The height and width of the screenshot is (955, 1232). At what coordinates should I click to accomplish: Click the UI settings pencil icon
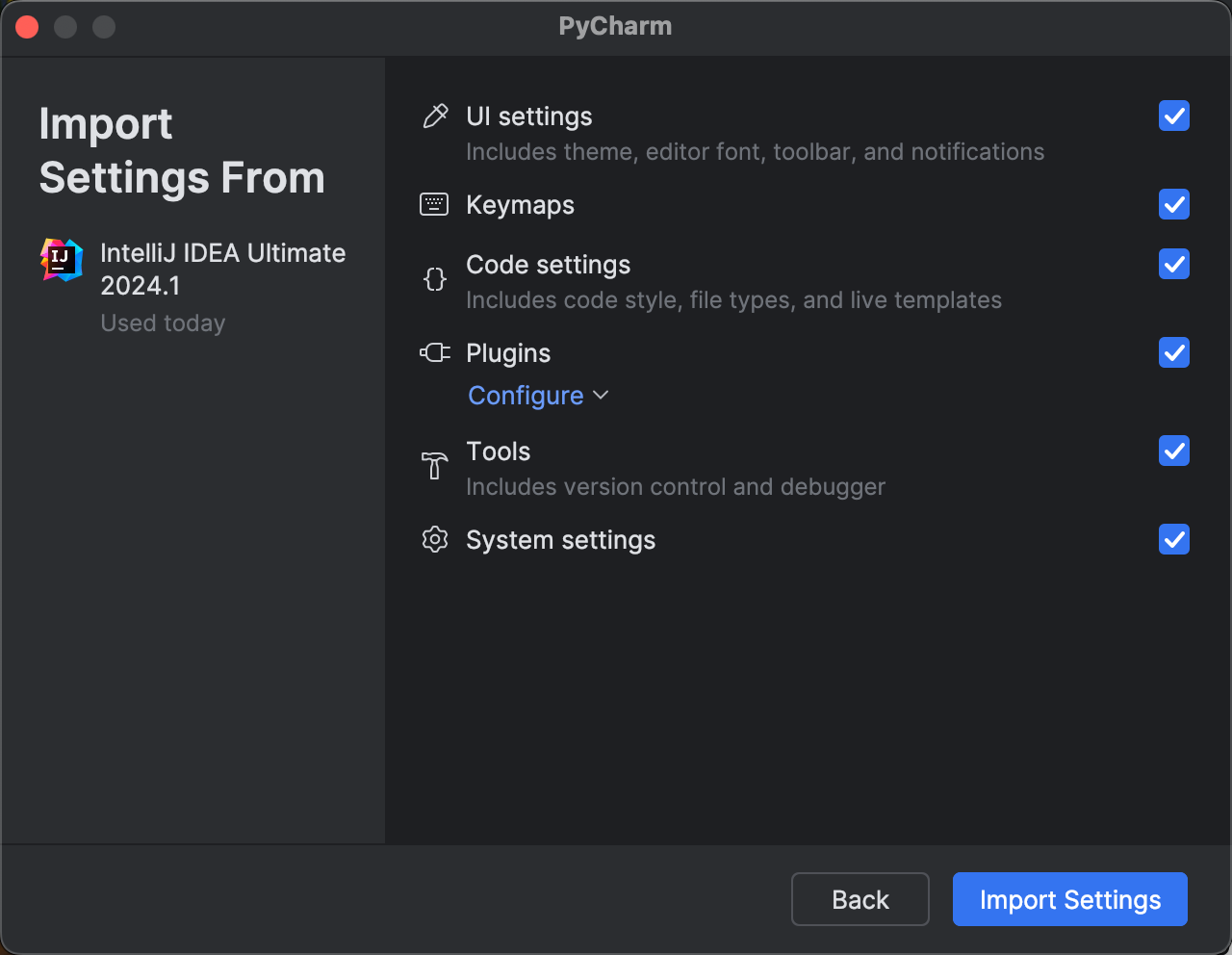coord(435,116)
